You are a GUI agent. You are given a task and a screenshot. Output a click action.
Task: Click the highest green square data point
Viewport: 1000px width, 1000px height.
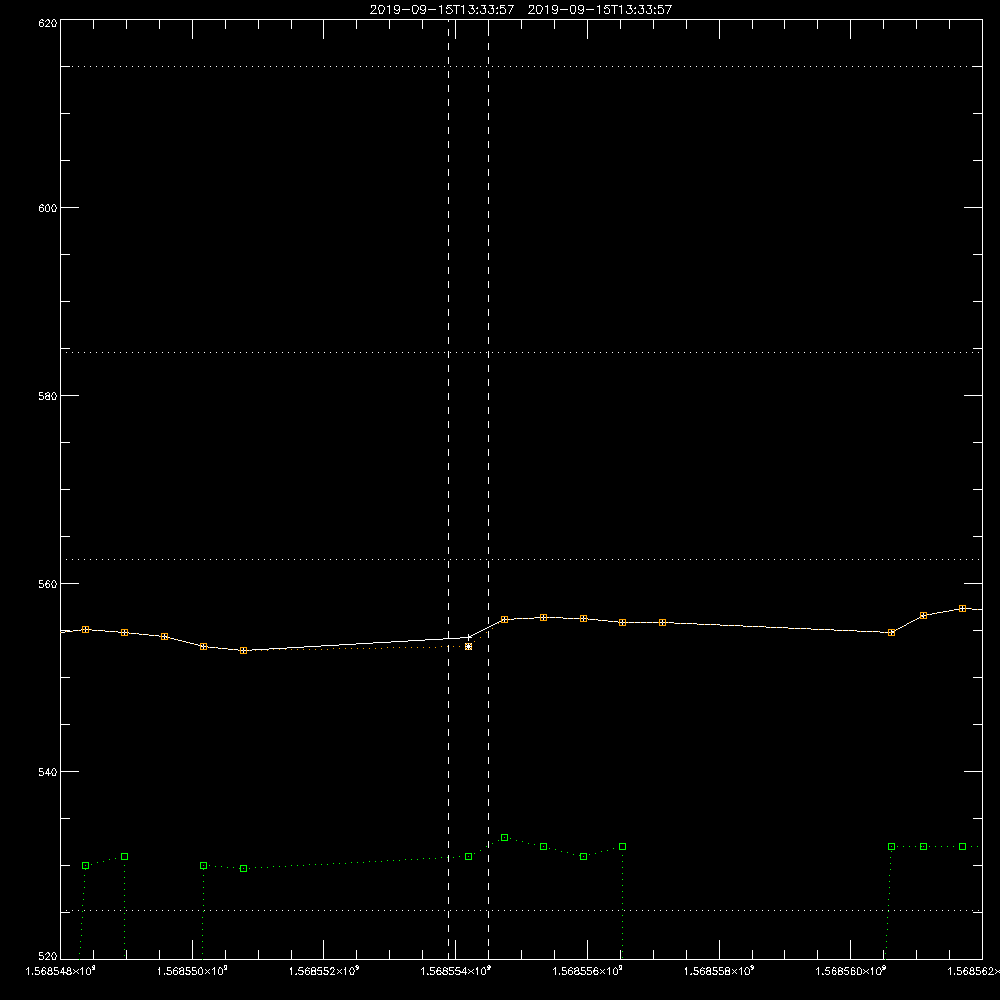tap(504, 837)
